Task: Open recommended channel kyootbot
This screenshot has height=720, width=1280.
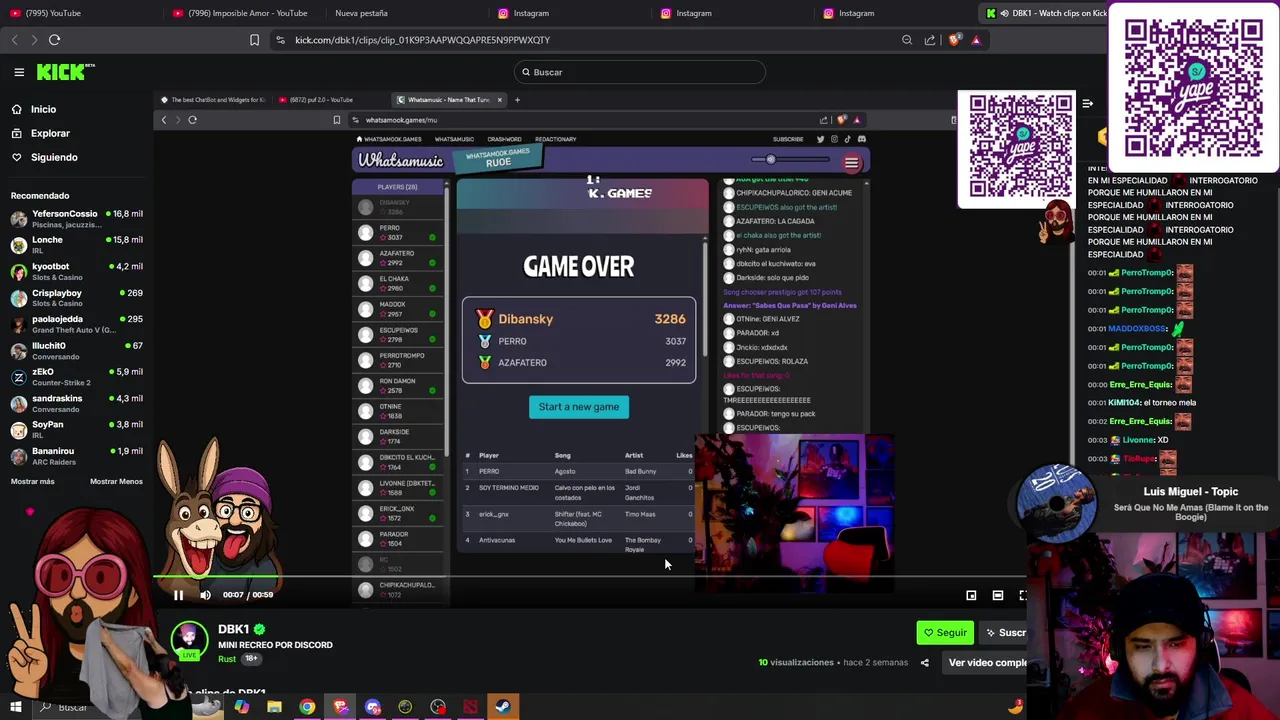Action: pos(77,271)
